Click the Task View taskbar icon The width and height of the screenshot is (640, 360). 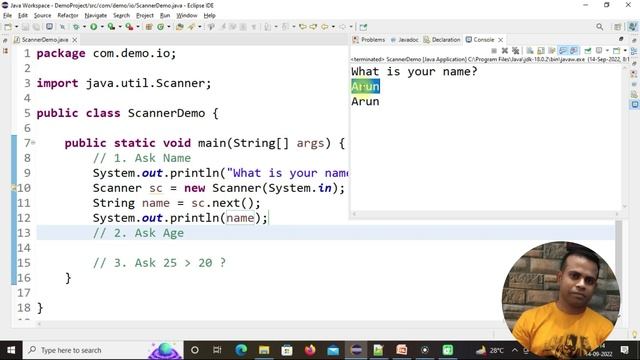click(217, 350)
